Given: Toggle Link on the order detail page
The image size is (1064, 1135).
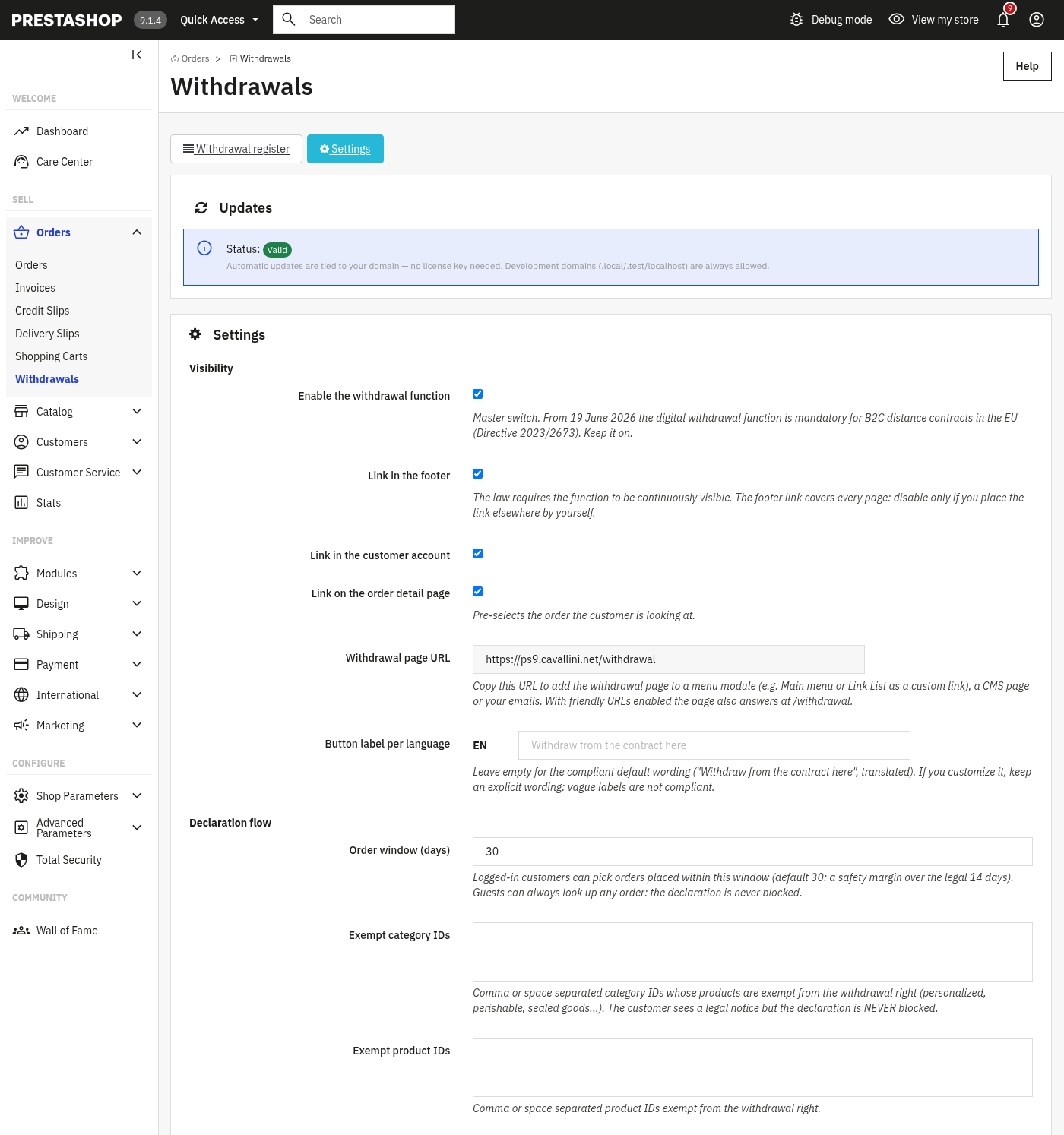Looking at the screenshot, I should tap(478, 592).
